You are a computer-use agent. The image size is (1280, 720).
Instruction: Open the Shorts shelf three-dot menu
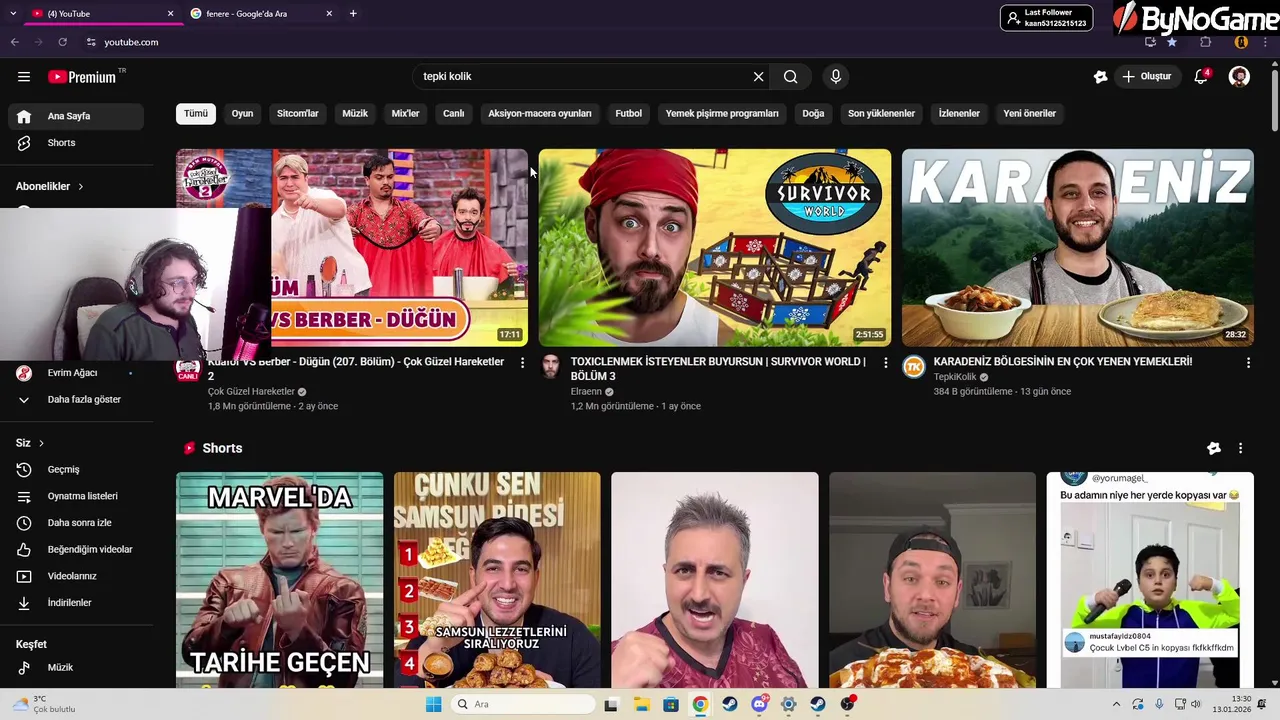point(1240,449)
